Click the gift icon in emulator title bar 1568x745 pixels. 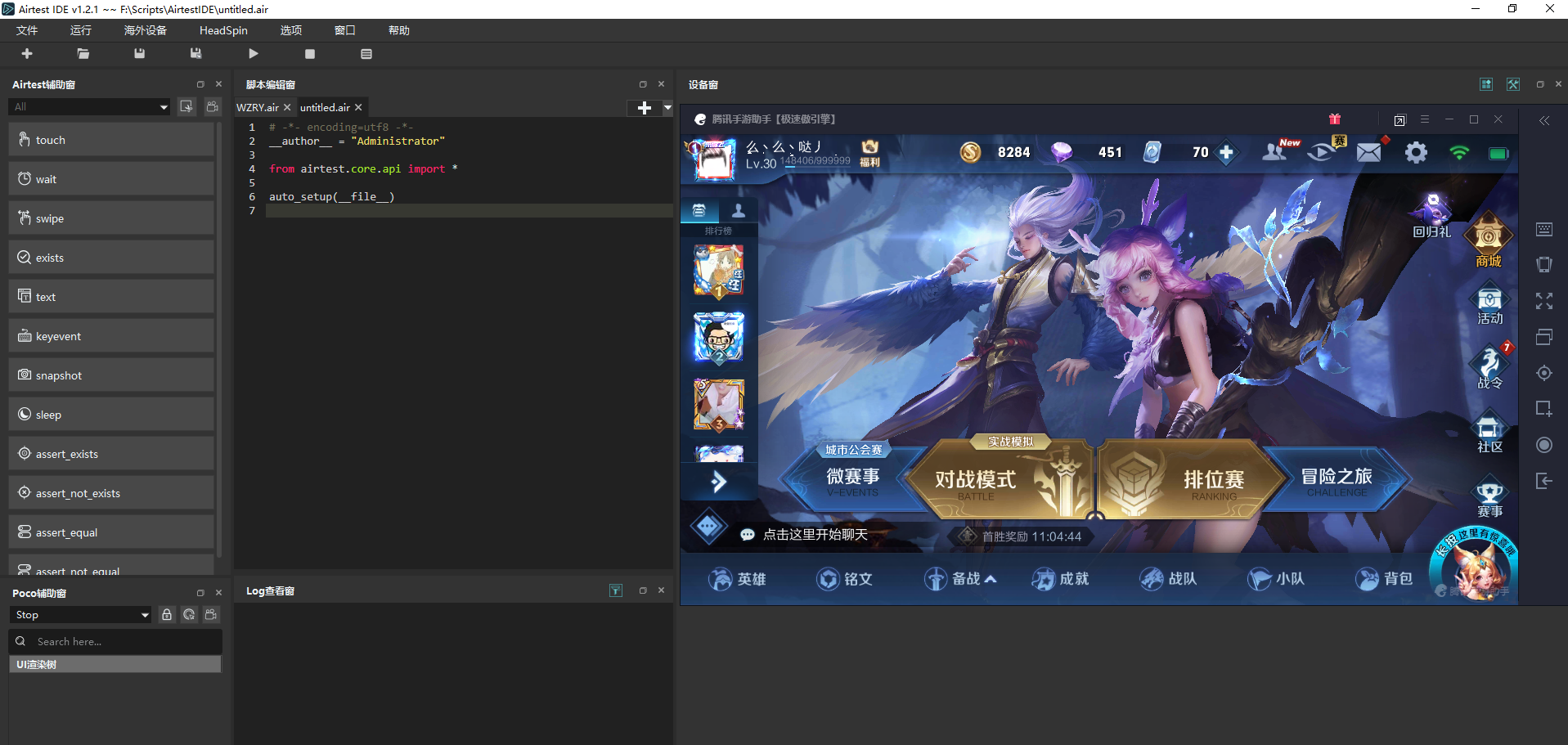pyautogui.click(x=1335, y=119)
